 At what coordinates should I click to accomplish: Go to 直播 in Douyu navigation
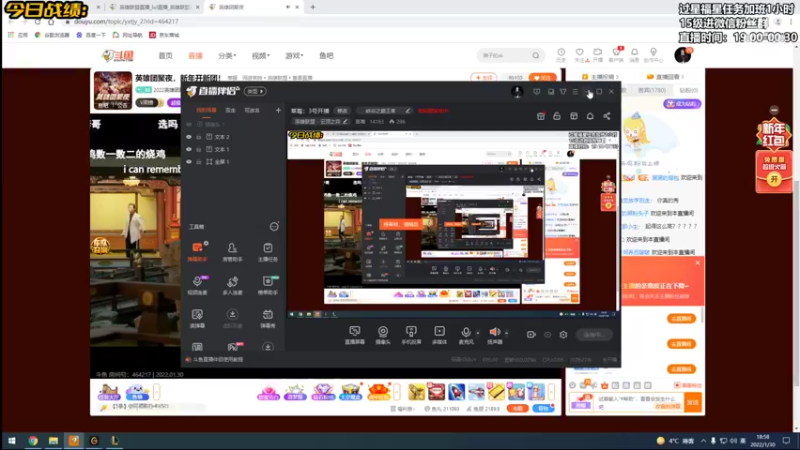(195, 56)
